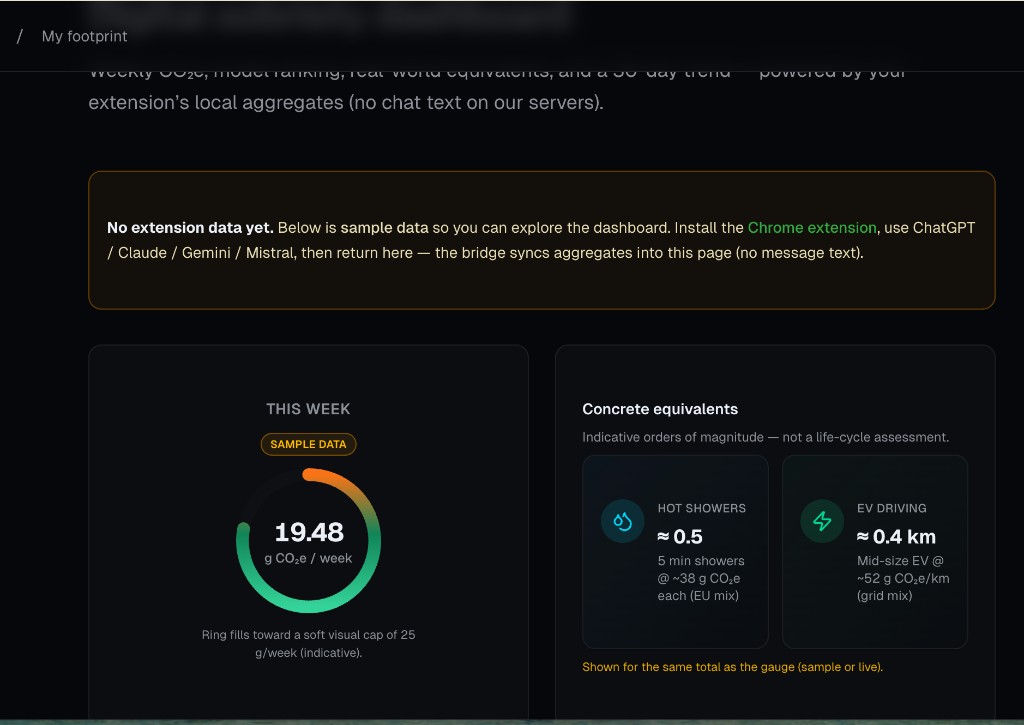Click the Mid-size EV grid mix description
The image size is (1024, 725).
pyautogui.click(x=902, y=578)
